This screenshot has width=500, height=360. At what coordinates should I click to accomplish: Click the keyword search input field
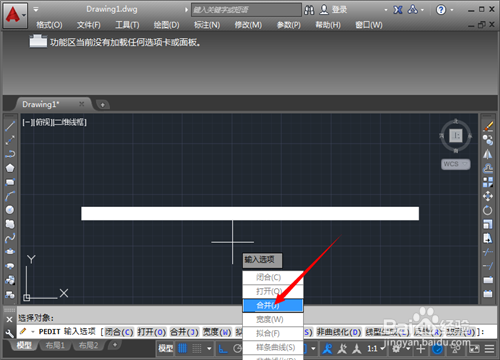246,10
